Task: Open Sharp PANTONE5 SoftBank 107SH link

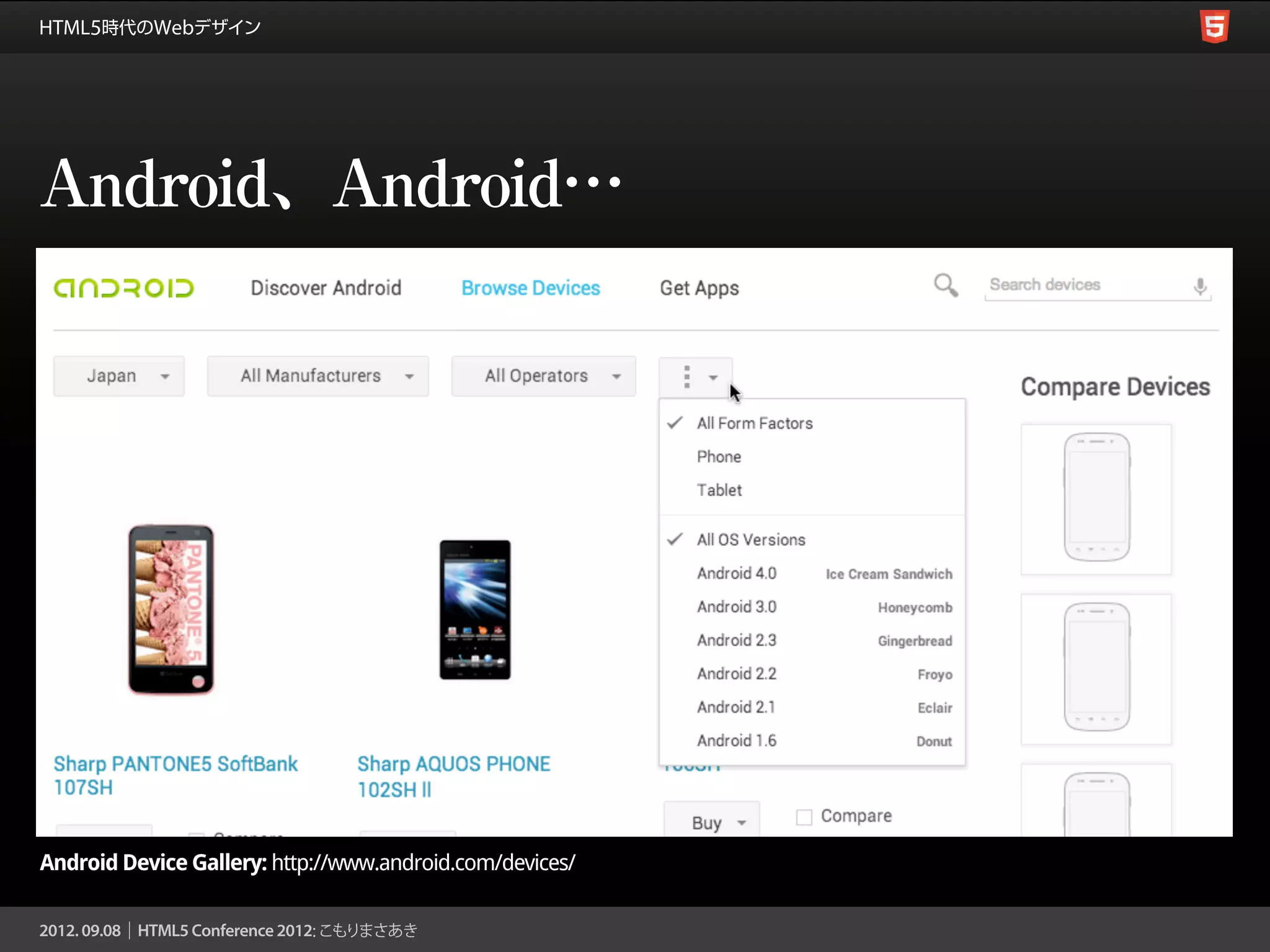Action: (x=175, y=775)
